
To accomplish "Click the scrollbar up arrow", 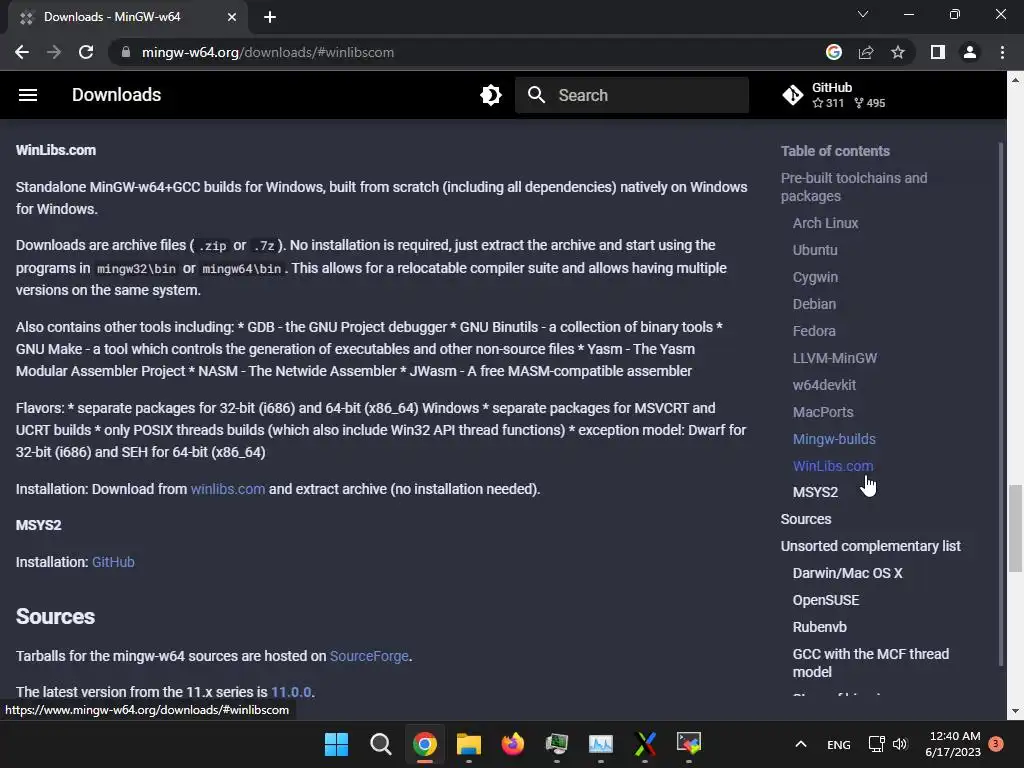I will click(1015, 80).
